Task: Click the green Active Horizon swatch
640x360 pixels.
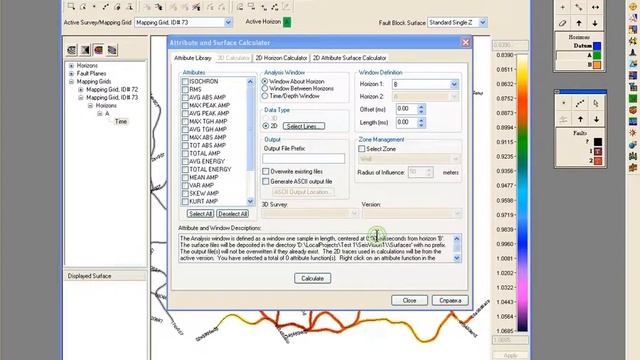Action: tap(287, 22)
